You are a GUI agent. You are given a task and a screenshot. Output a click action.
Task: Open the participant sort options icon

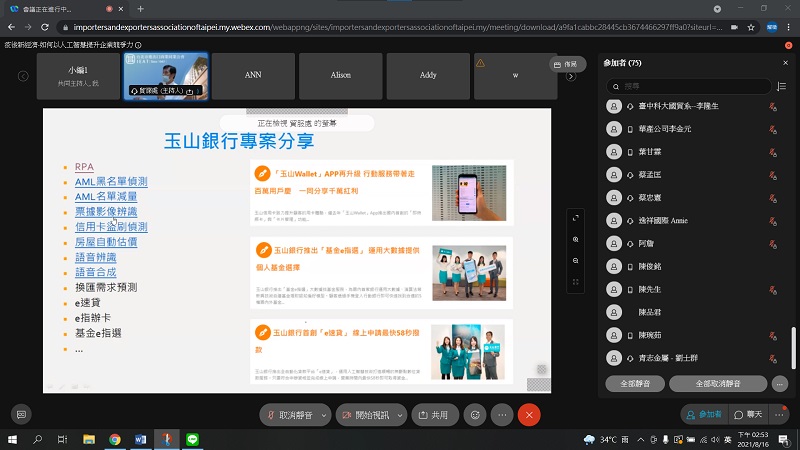click(782, 86)
